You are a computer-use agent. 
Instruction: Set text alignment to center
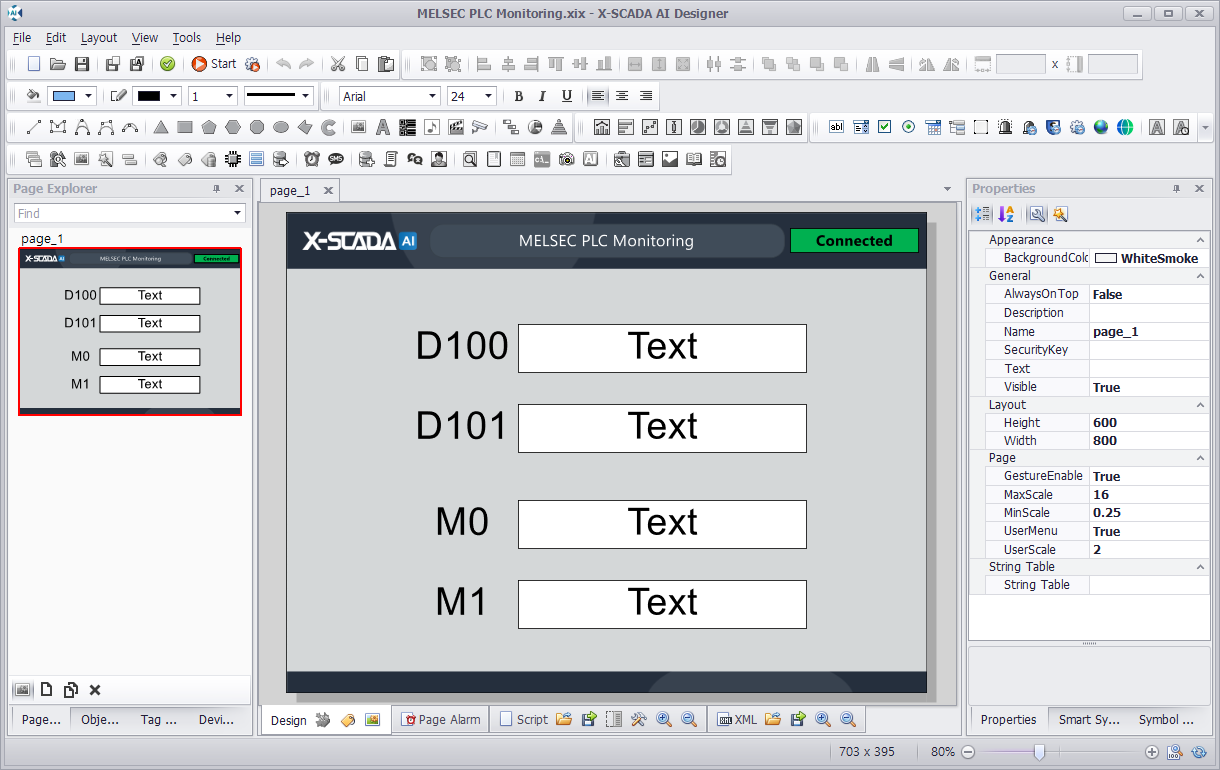pyautogui.click(x=622, y=96)
